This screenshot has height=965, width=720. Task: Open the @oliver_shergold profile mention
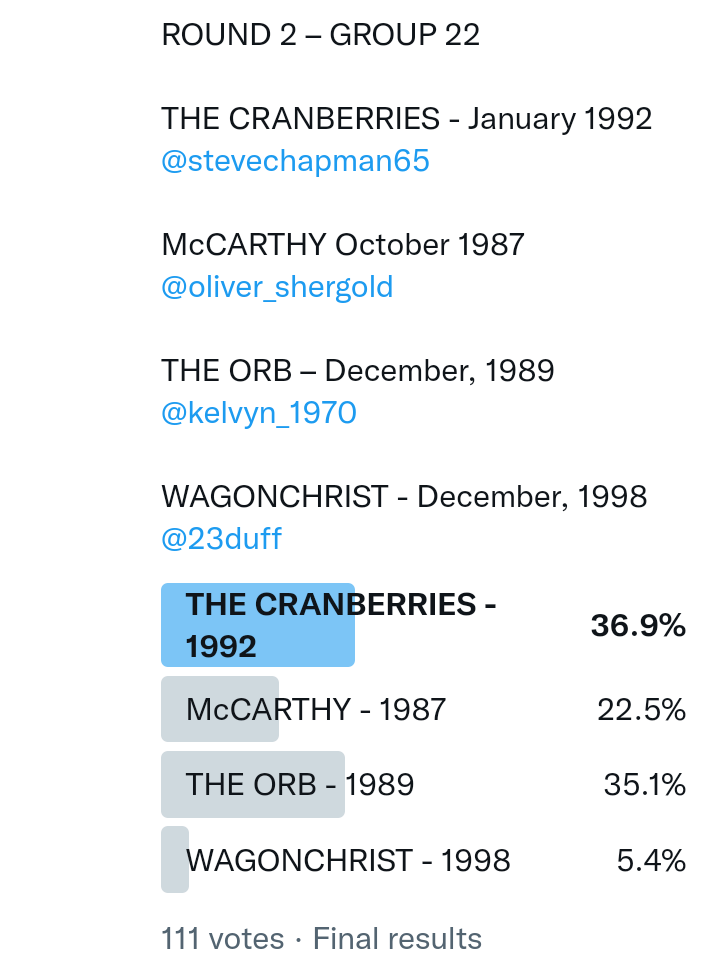click(277, 287)
